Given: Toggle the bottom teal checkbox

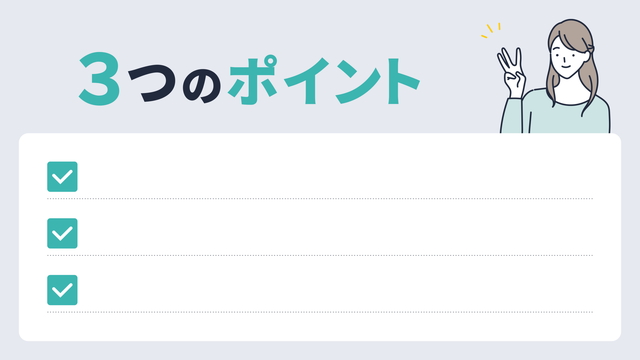Looking at the screenshot, I should 62,290.
